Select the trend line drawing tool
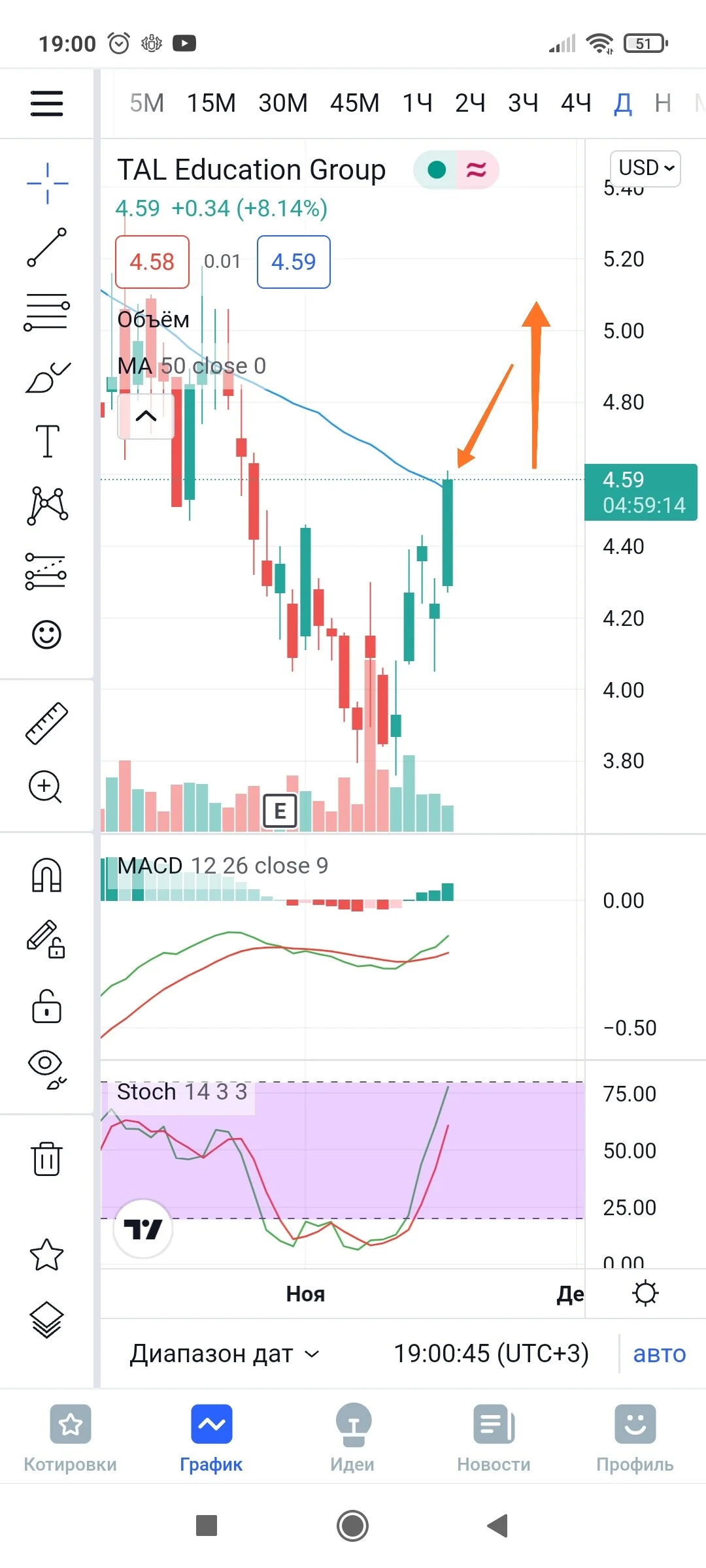This screenshot has width=706, height=1568. tap(47, 248)
